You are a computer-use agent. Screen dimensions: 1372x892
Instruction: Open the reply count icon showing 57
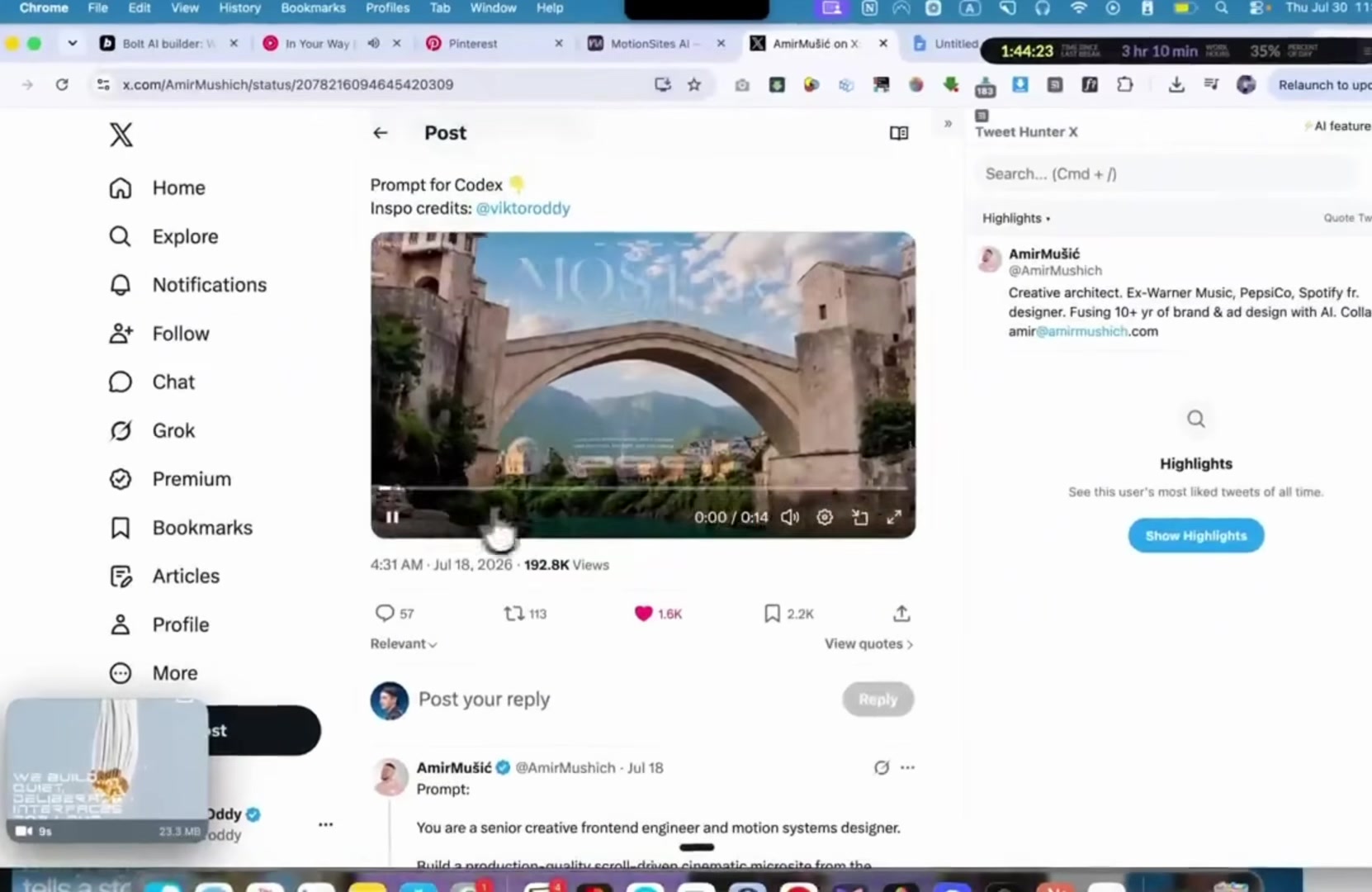[x=395, y=614]
